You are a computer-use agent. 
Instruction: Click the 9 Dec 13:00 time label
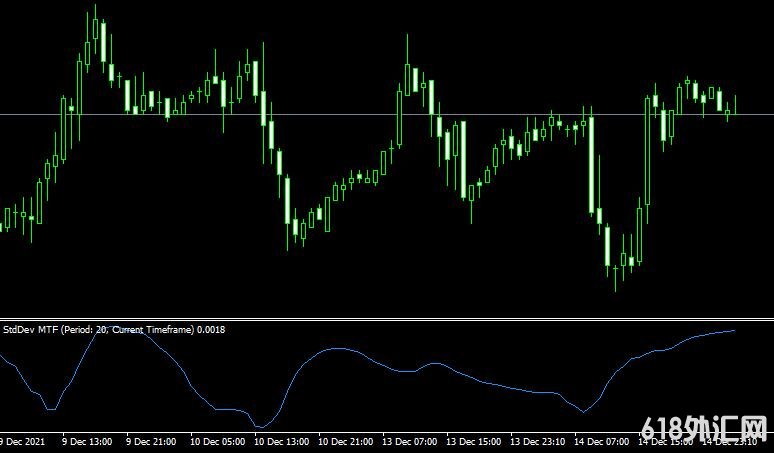[x=87, y=441]
